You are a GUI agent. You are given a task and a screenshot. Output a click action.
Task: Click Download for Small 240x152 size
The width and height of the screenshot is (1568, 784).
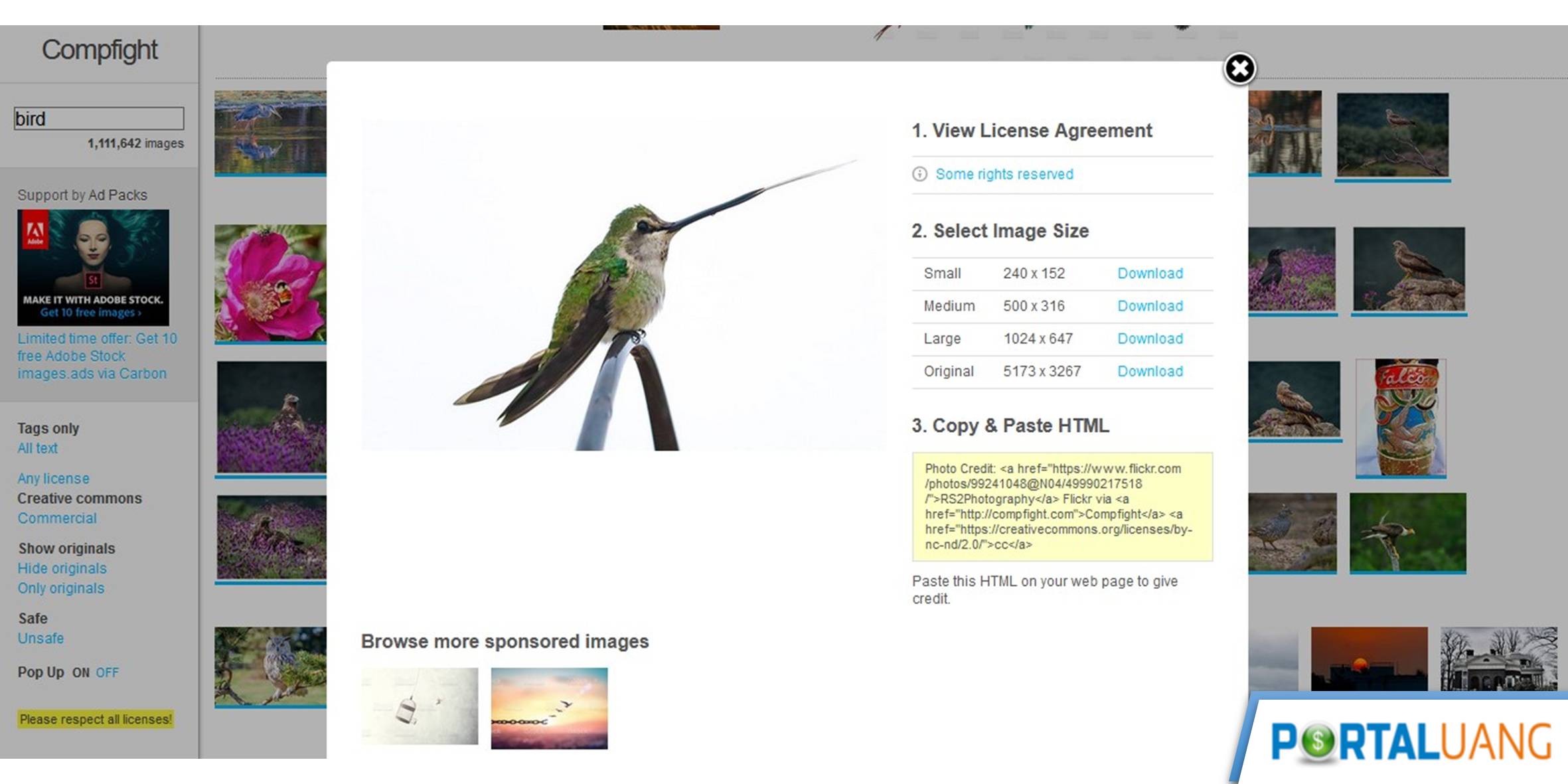point(1149,273)
